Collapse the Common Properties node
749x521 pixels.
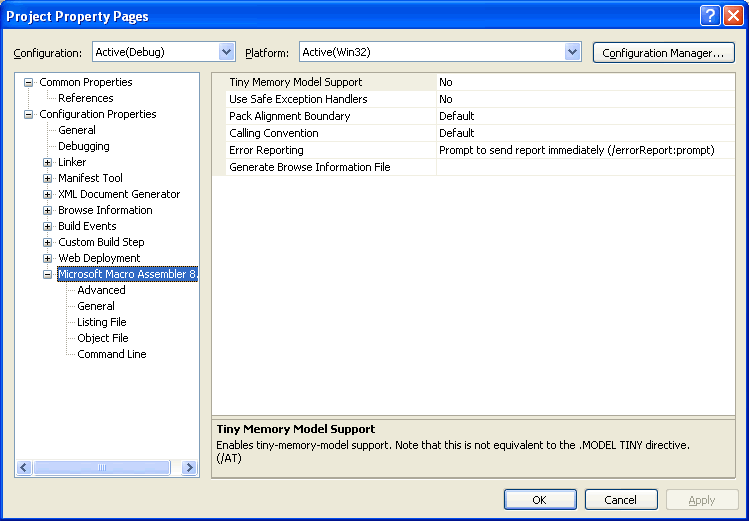(x=29, y=83)
